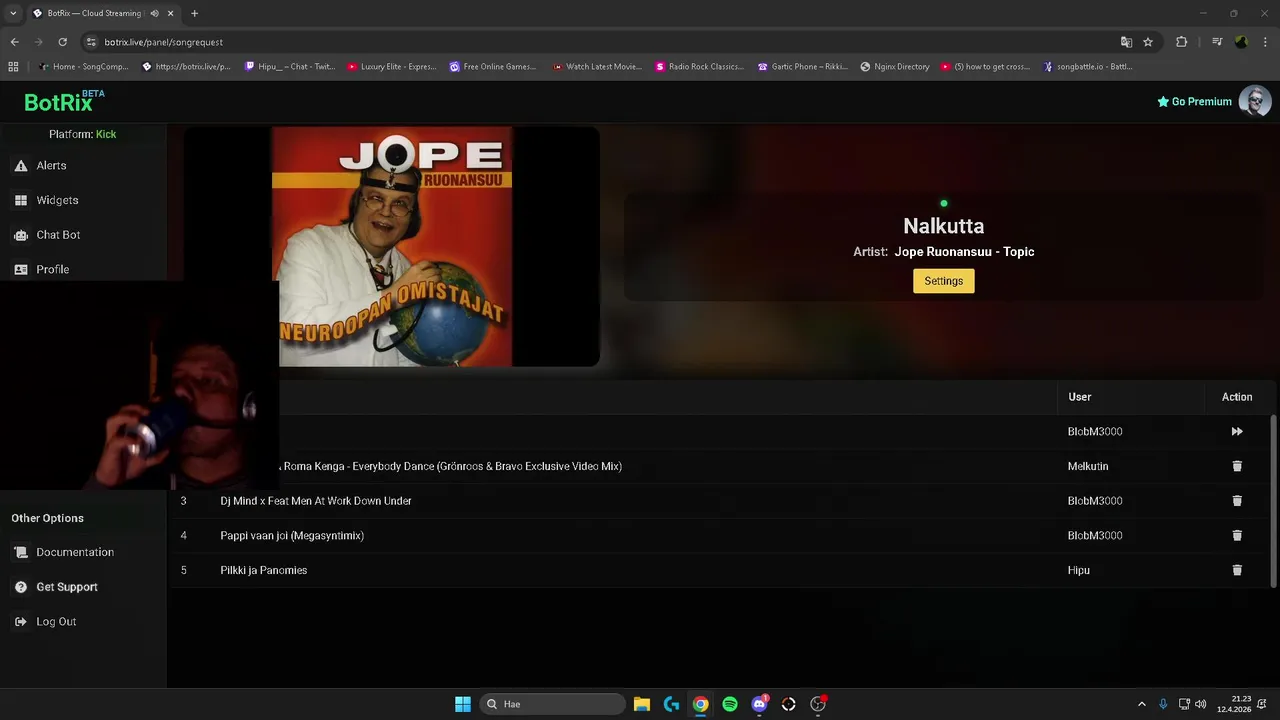Click user Hipu in queue

(x=1078, y=570)
